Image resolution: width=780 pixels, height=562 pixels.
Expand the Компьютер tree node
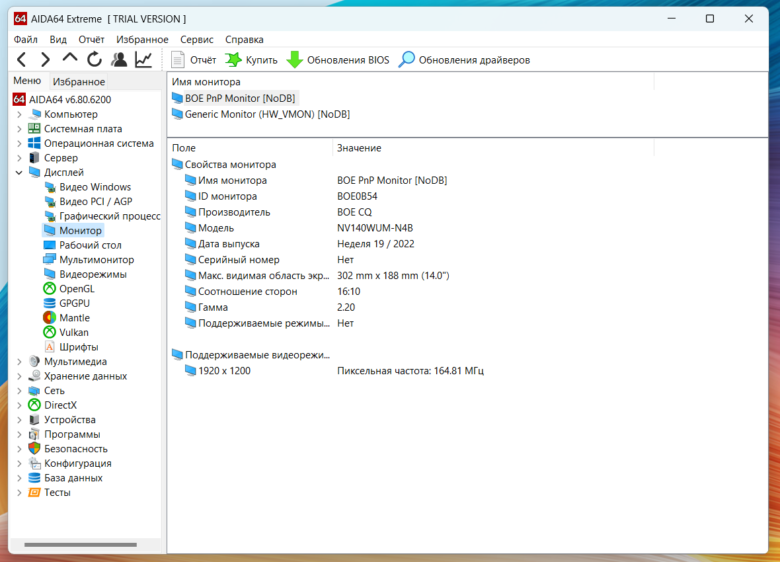tap(19, 114)
